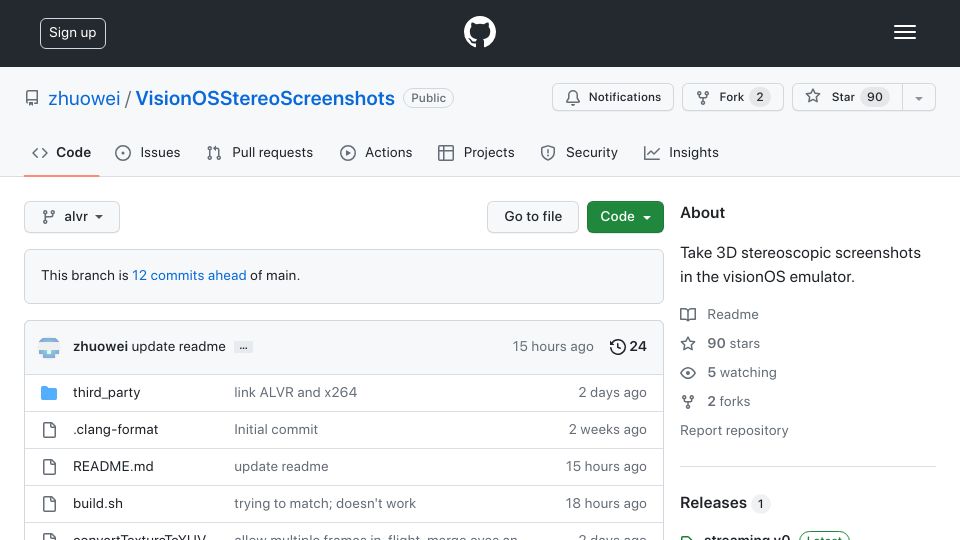Open commit 'trying to match; doesn't work'
The width and height of the screenshot is (960, 540).
325,504
